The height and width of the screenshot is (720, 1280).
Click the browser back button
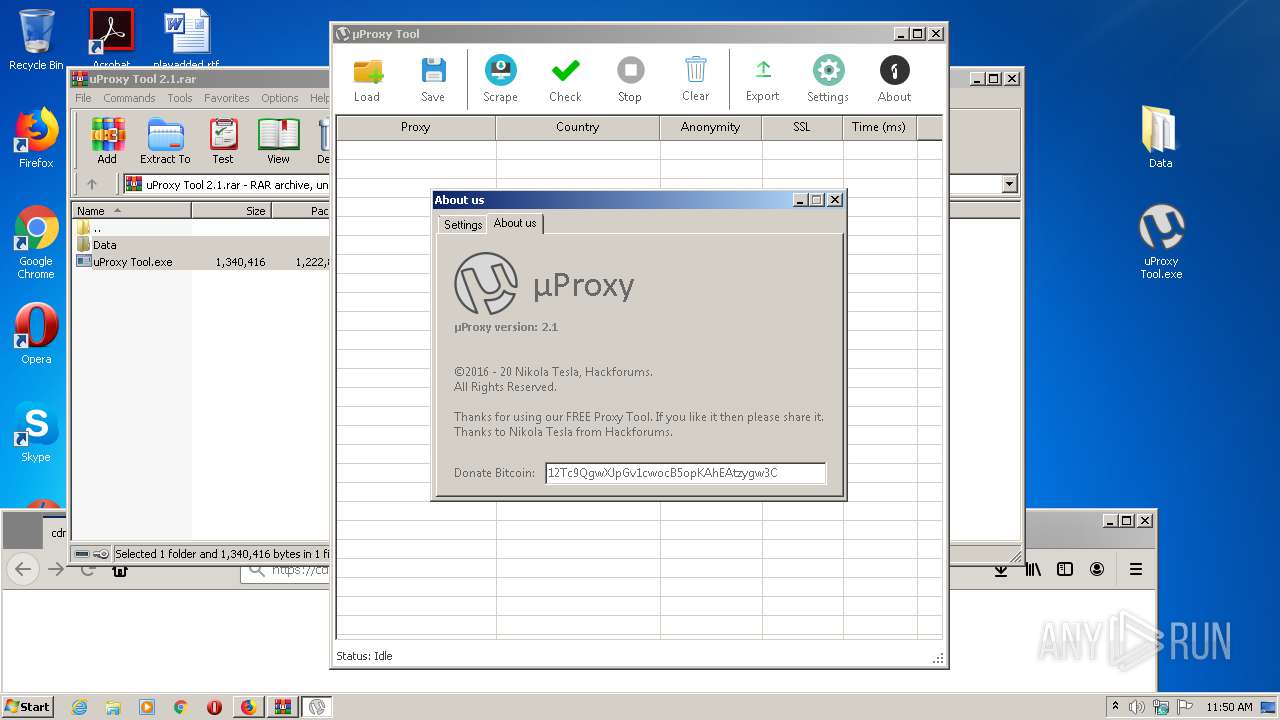click(23, 569)
